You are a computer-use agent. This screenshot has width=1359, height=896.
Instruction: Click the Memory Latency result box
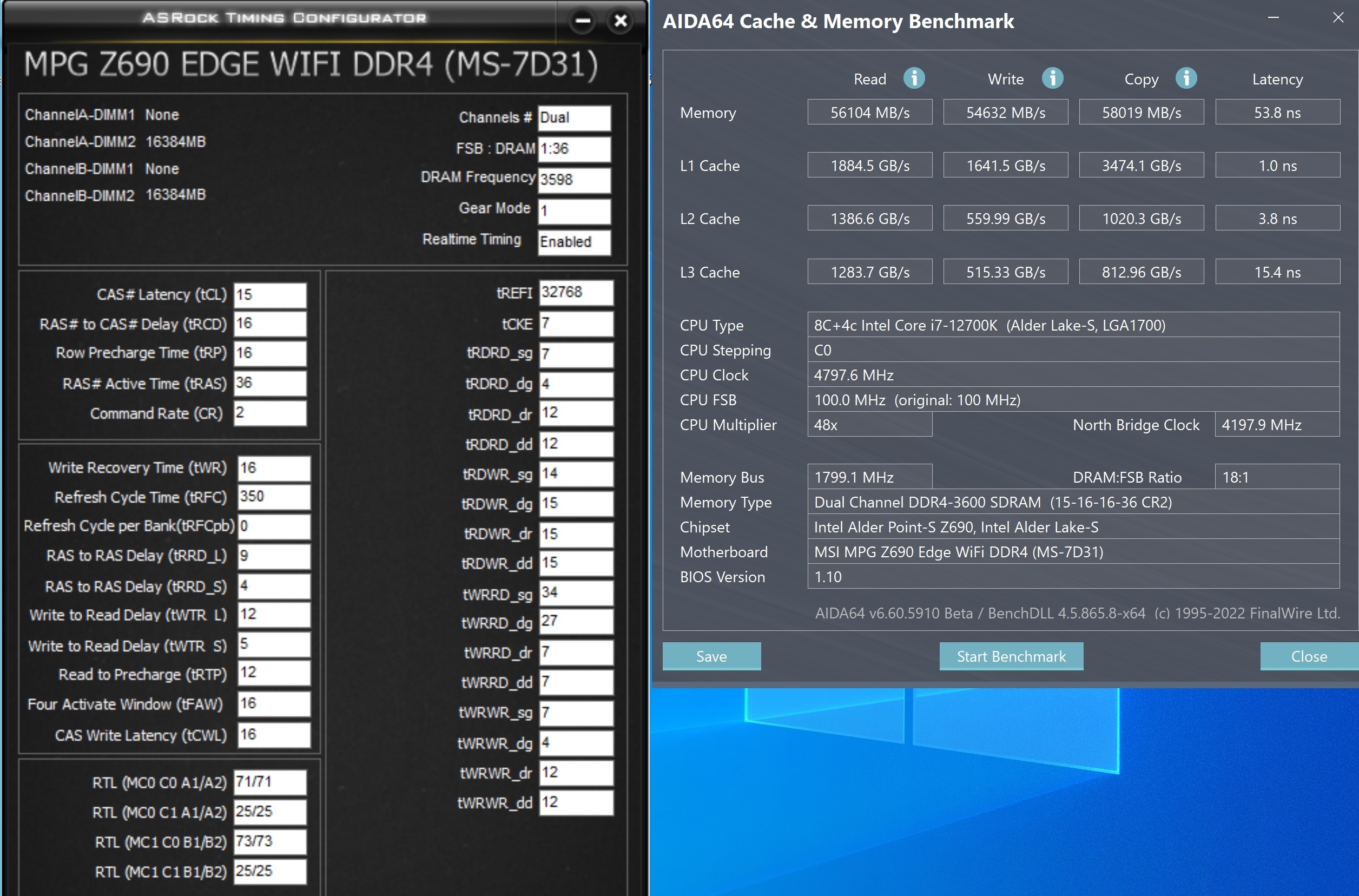point(1277,113)
